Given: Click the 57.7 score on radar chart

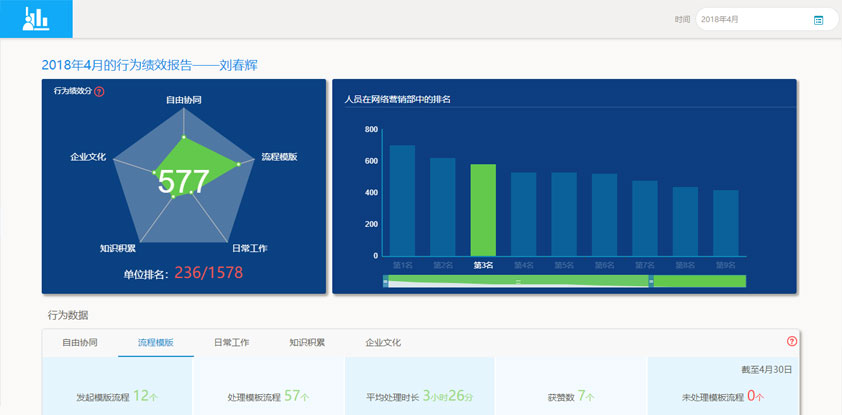Looking at the screenshot, I should coord(183,182).
